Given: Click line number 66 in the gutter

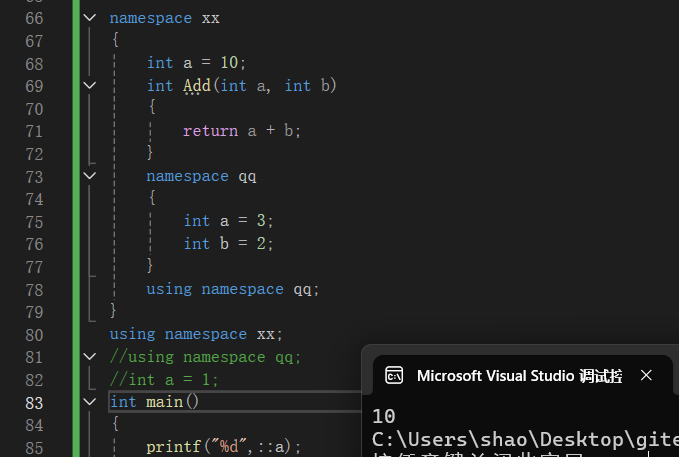Looking at the screenshot, I should [x=34, y=18].
